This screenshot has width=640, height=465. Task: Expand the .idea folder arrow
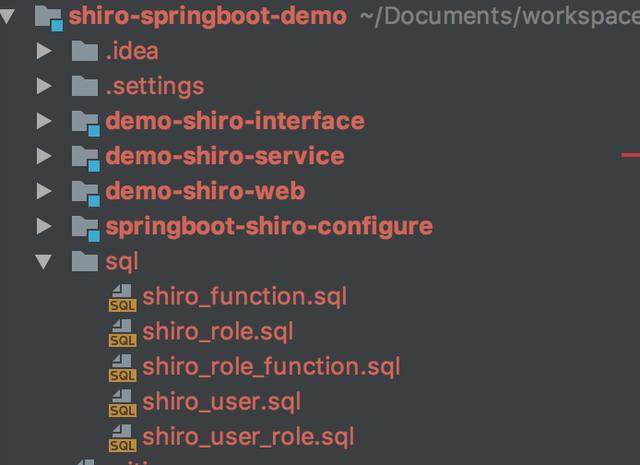point(44,51)
